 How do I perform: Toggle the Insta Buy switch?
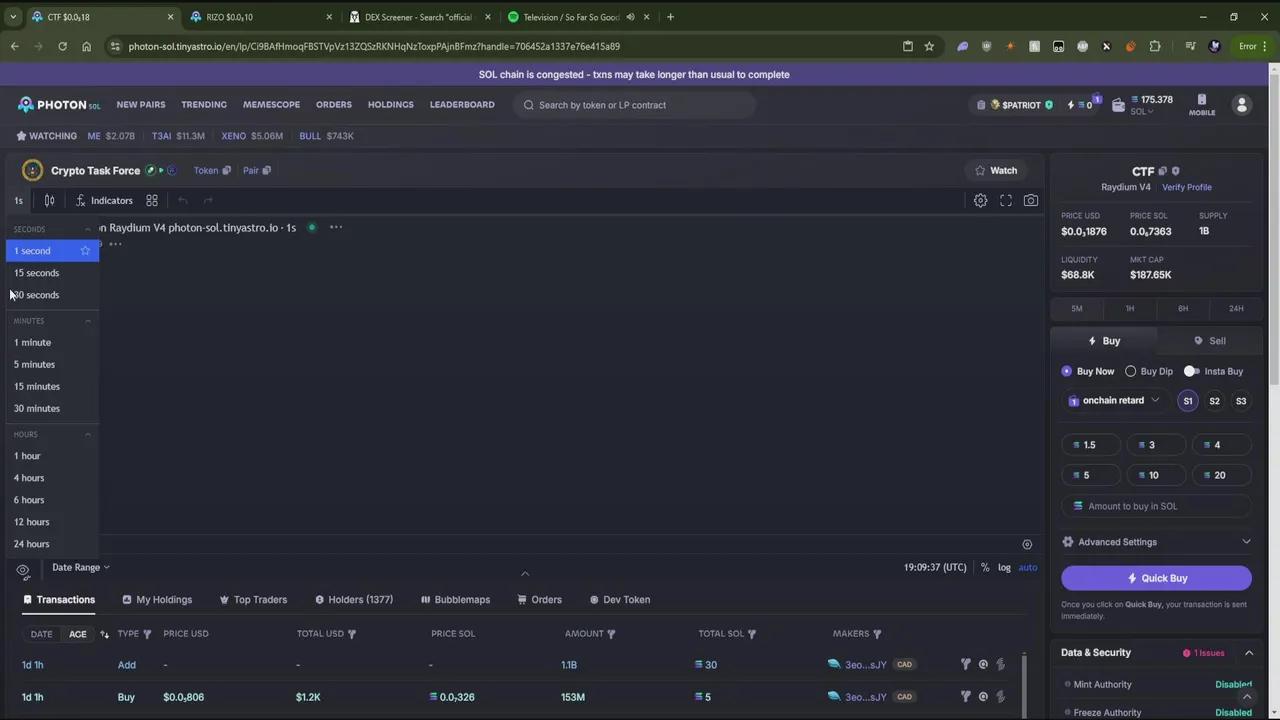1191,371
